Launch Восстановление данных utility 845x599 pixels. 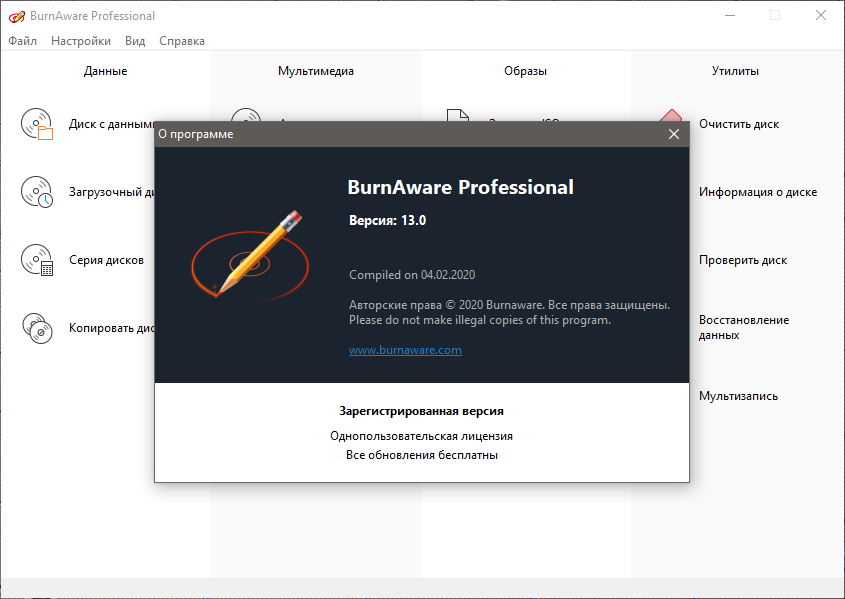pos(743,327)
